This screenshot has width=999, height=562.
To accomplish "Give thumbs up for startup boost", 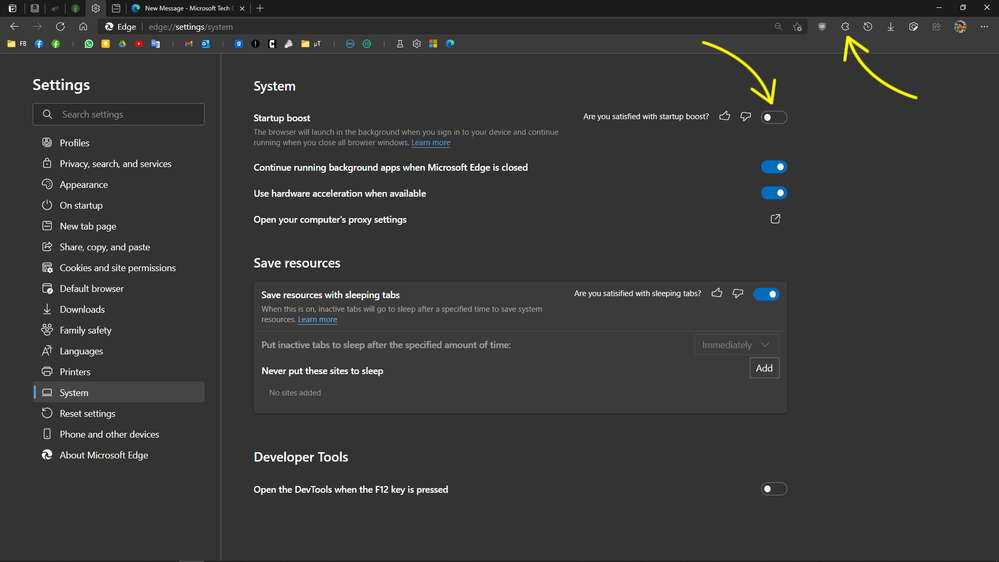I will 724,116.
